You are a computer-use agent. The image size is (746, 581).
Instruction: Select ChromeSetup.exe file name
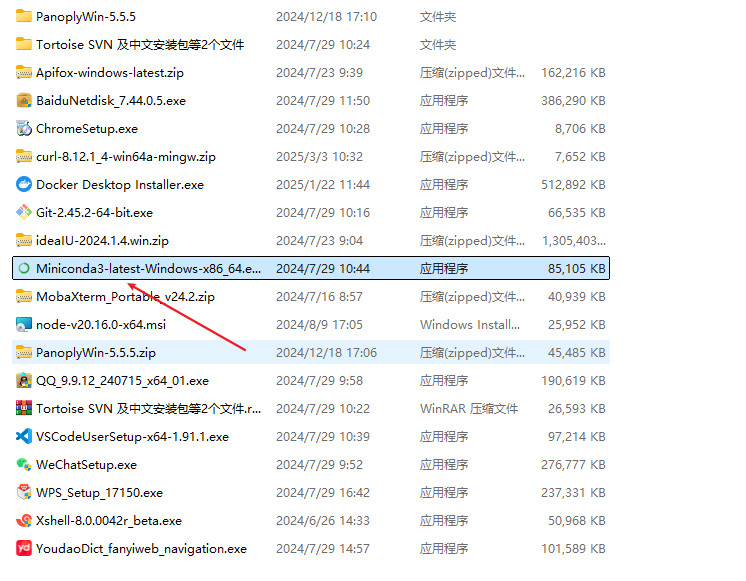pyautogui.click(x=87, y=128)
